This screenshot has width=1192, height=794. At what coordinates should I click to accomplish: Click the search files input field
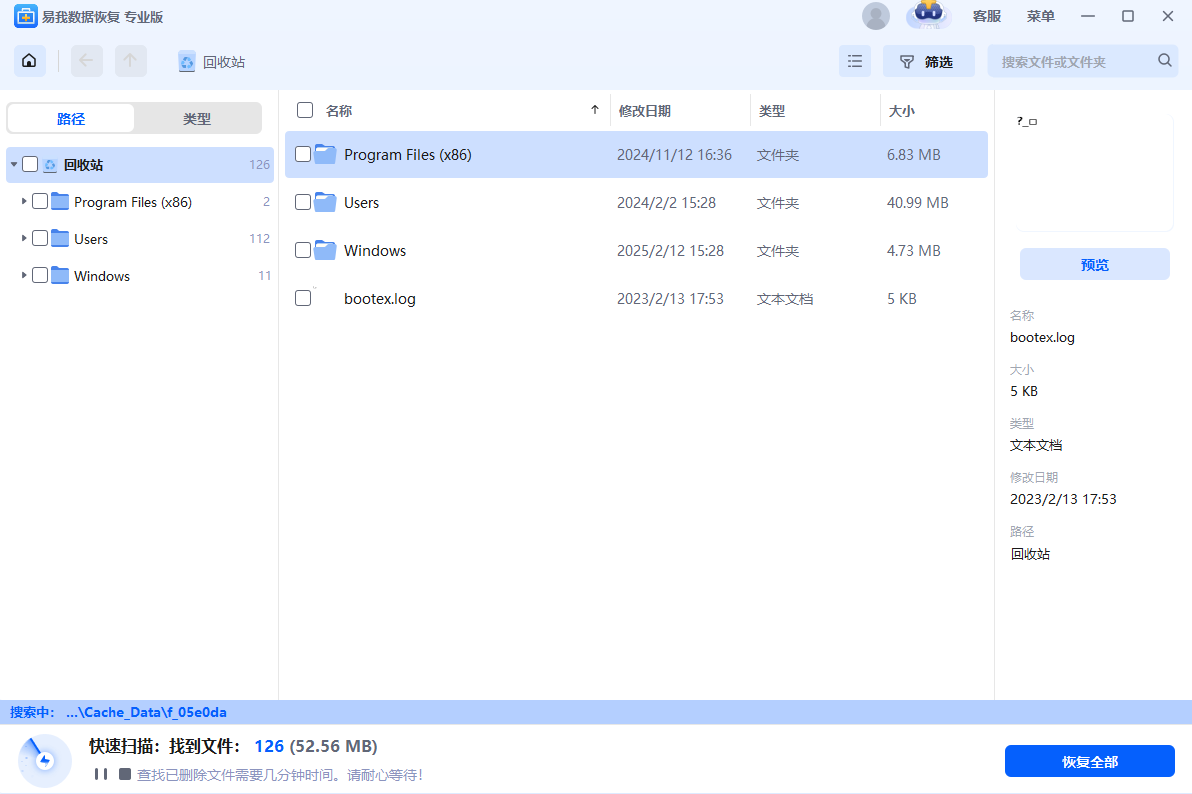(x=1075, y=61)
